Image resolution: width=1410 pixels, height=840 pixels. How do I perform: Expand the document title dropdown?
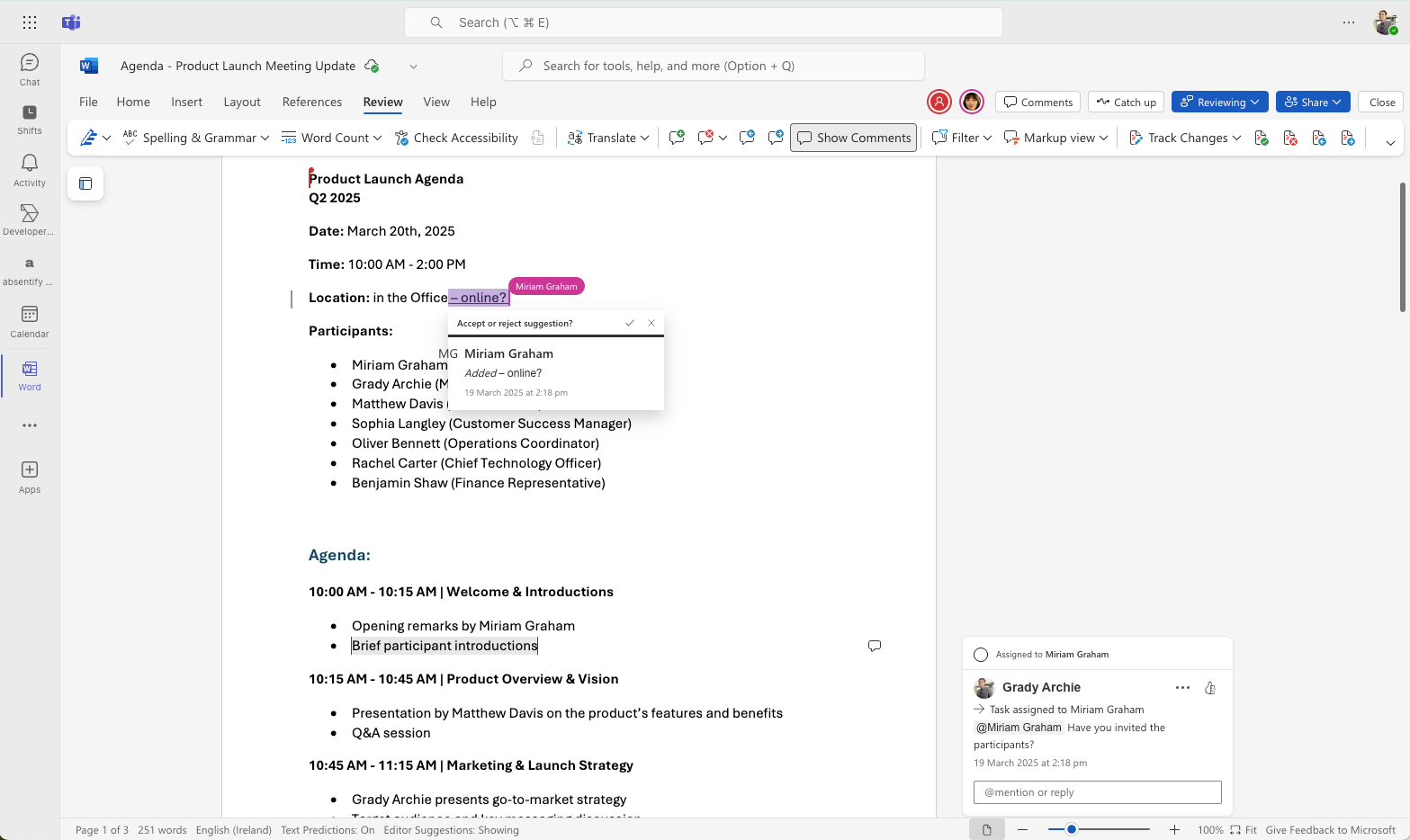[413, 66]
